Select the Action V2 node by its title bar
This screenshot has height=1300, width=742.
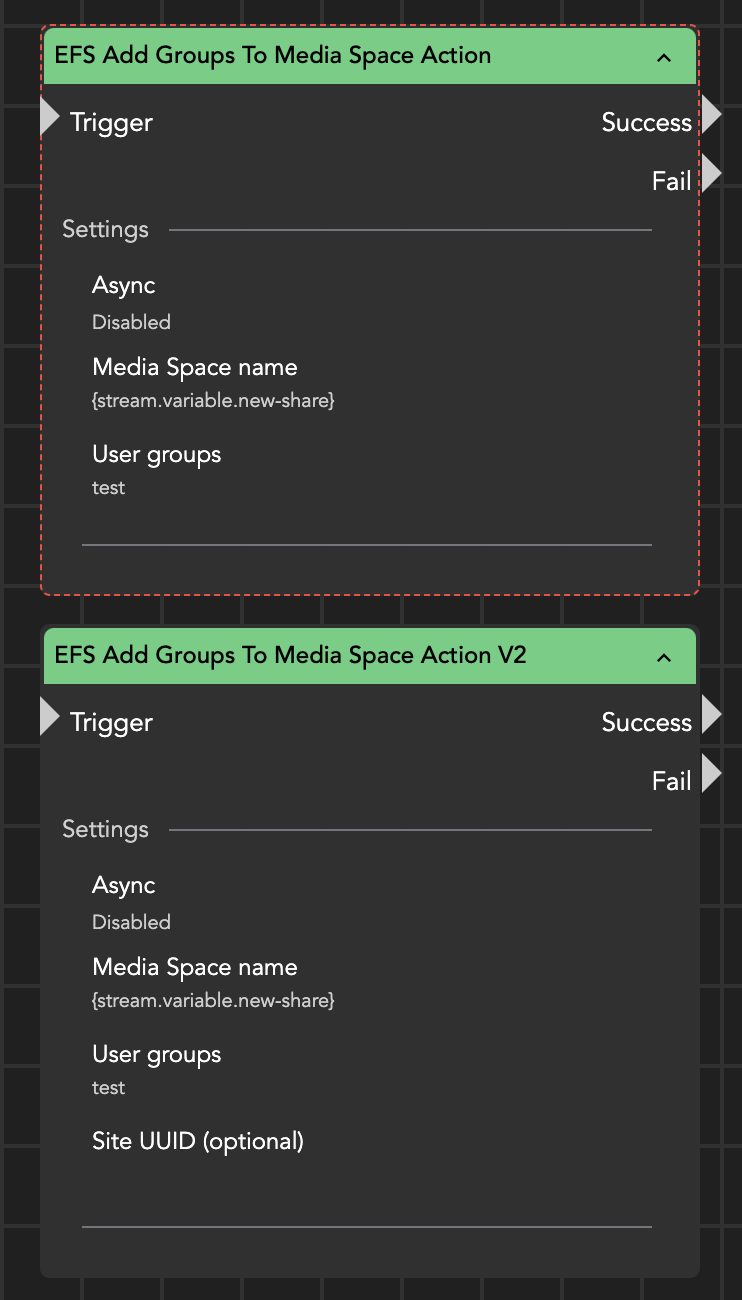point(300,656)
